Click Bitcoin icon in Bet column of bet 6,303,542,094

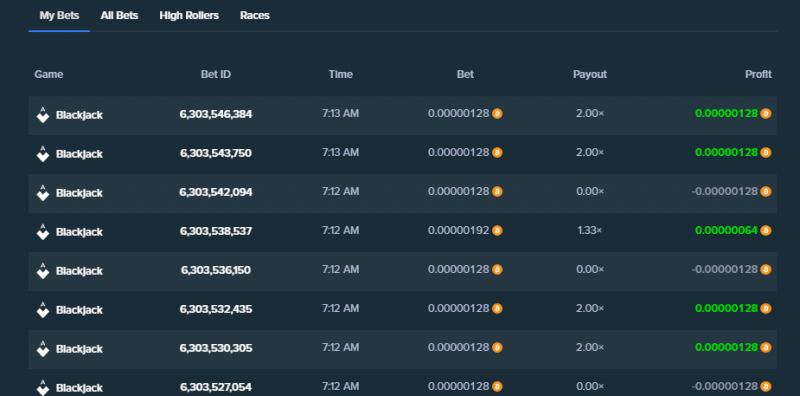click(497, 191)
